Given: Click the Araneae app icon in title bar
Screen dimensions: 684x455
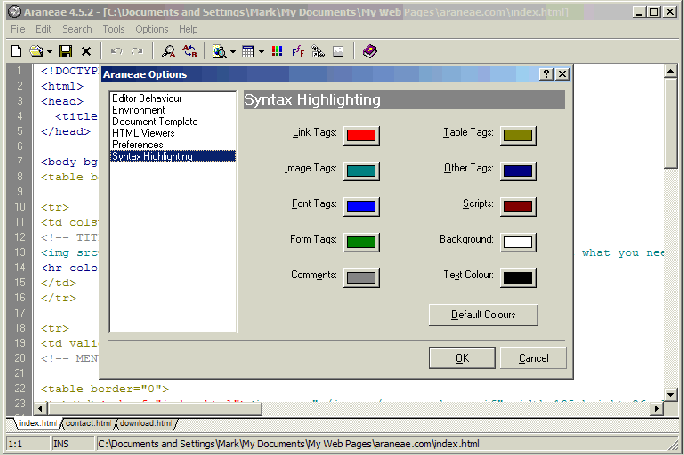Looking at the screenshot, I should 14,12.
